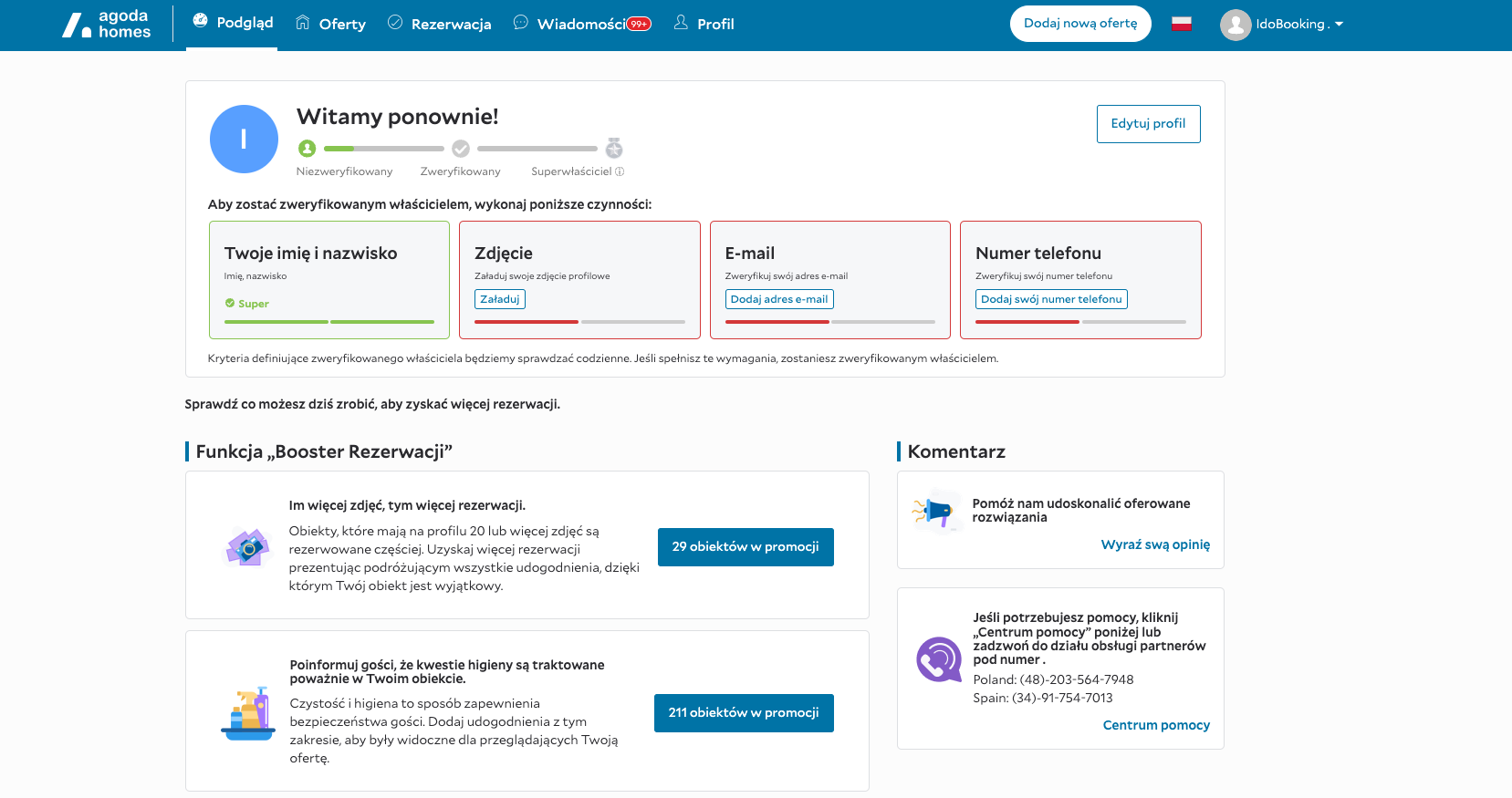
Task: Click the Superwłaściciel info icon
Action: pos(620,171)
